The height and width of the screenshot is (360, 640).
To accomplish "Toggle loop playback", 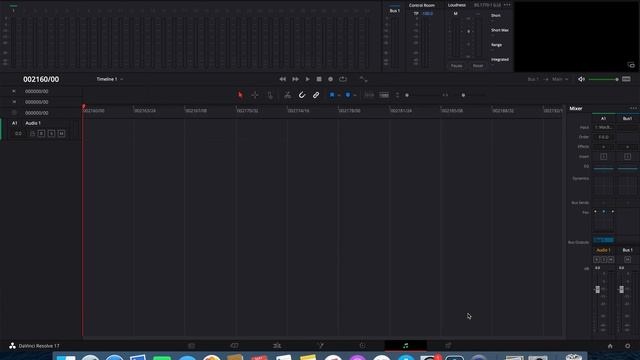I will click(343, 79).
